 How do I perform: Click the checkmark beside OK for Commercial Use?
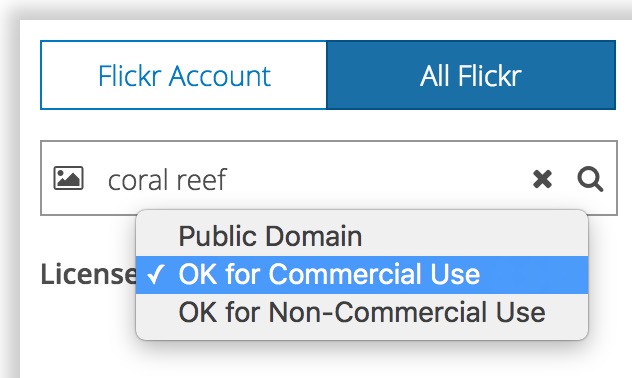click(x=155, y=275)
